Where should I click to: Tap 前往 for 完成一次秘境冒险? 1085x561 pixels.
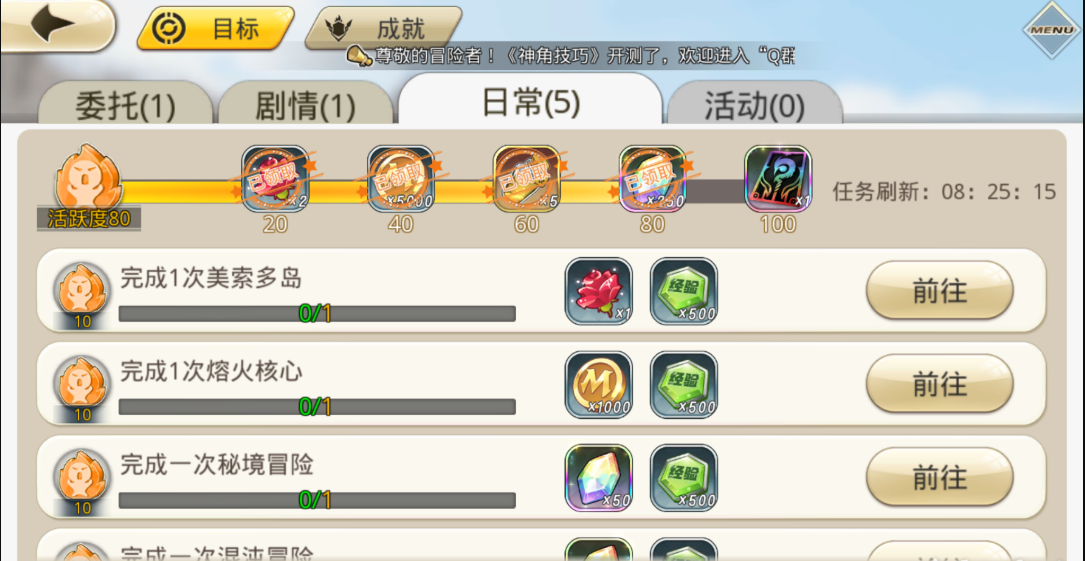coord(940,477)
